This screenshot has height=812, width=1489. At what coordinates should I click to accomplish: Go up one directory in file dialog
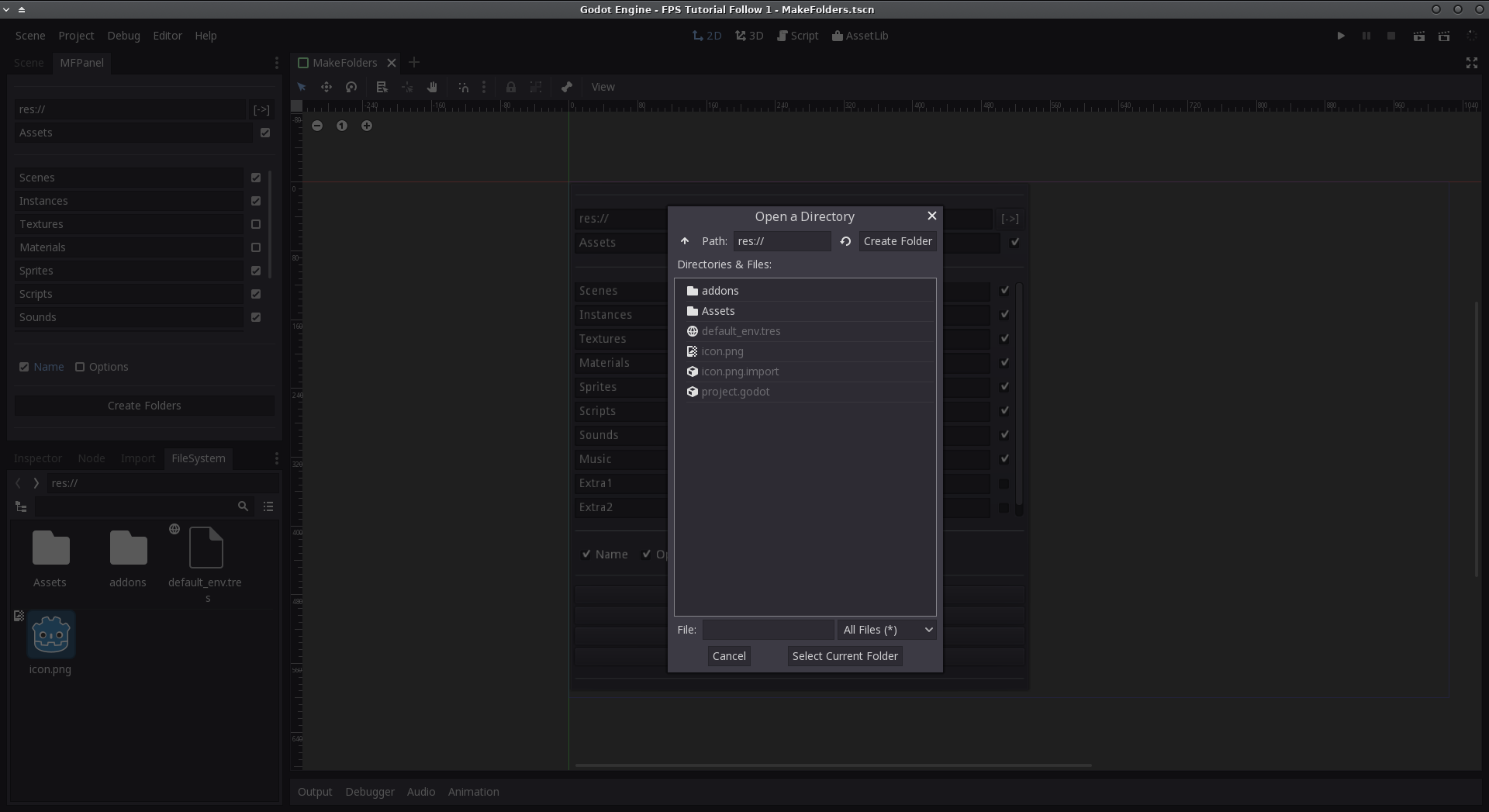click(x=684, y=241)
